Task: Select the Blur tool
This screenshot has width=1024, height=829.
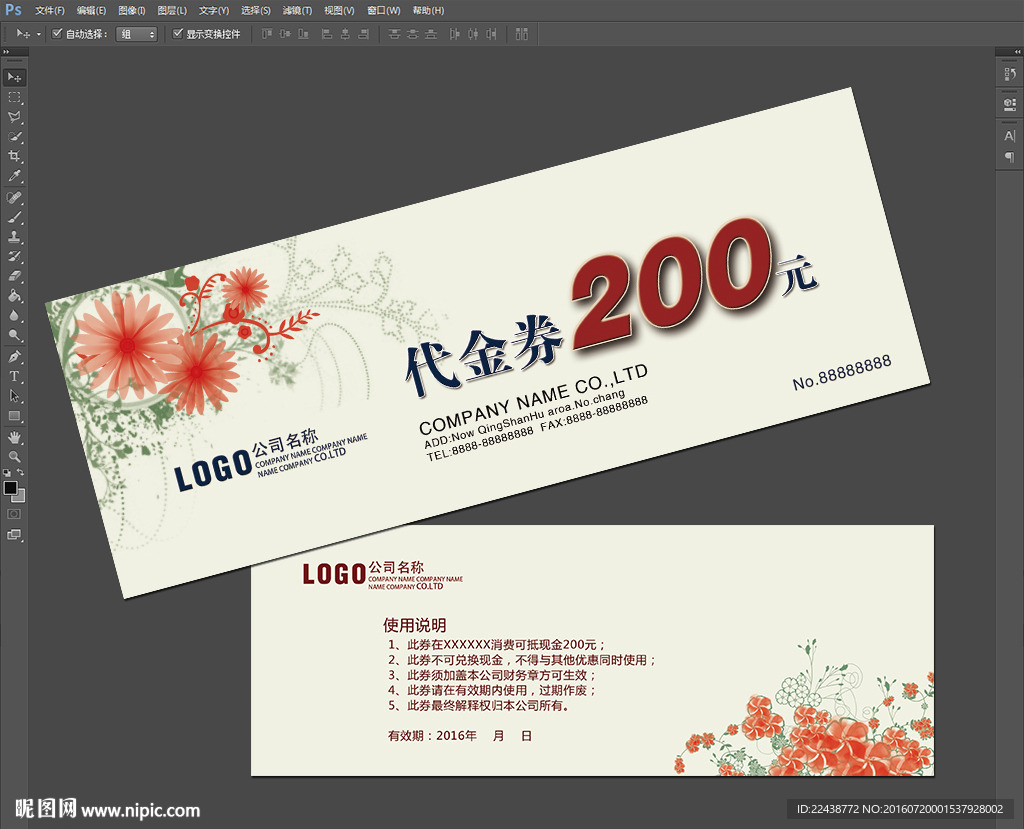Action: point(14,316)
